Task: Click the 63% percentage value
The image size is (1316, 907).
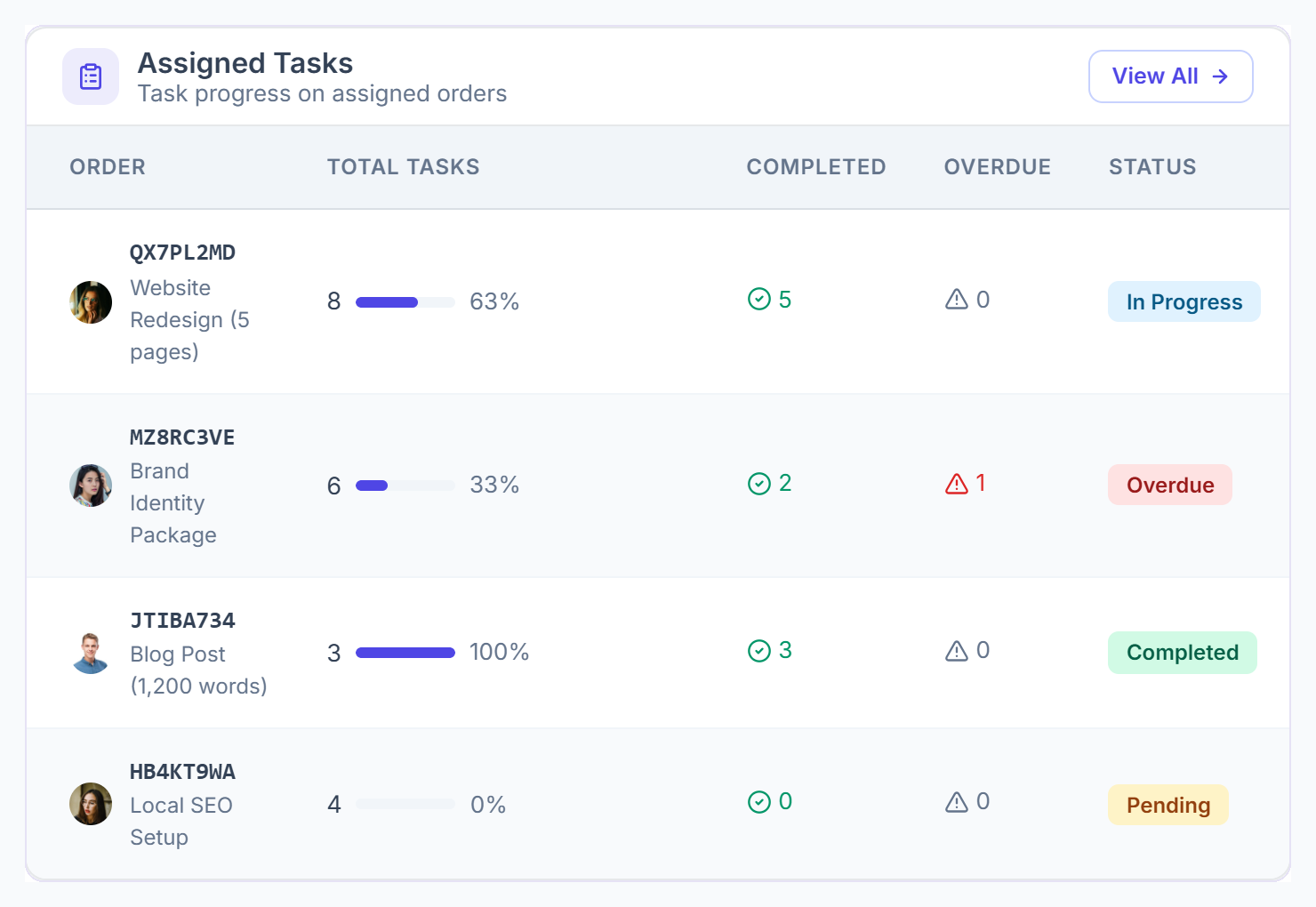Action: (494, 302)
